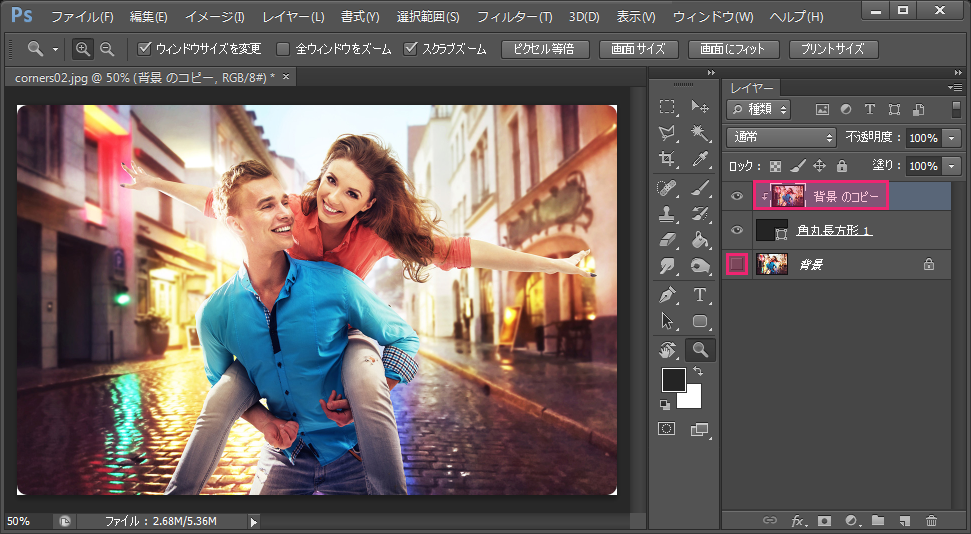Click the 画面にフィット button
The width and height of the screenshot is (971, 534).
click(x=733, y=49)
